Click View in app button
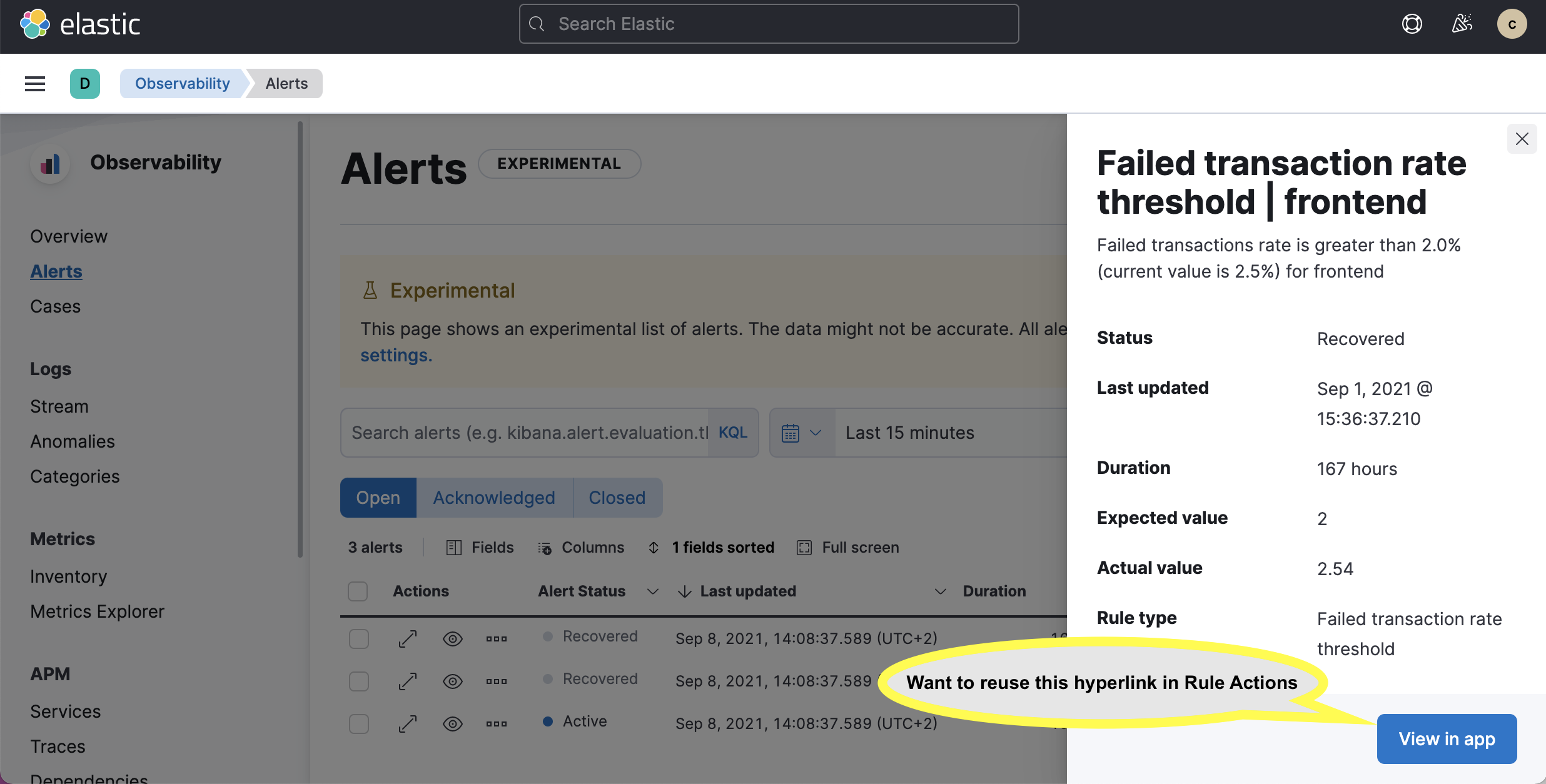 1447,738
